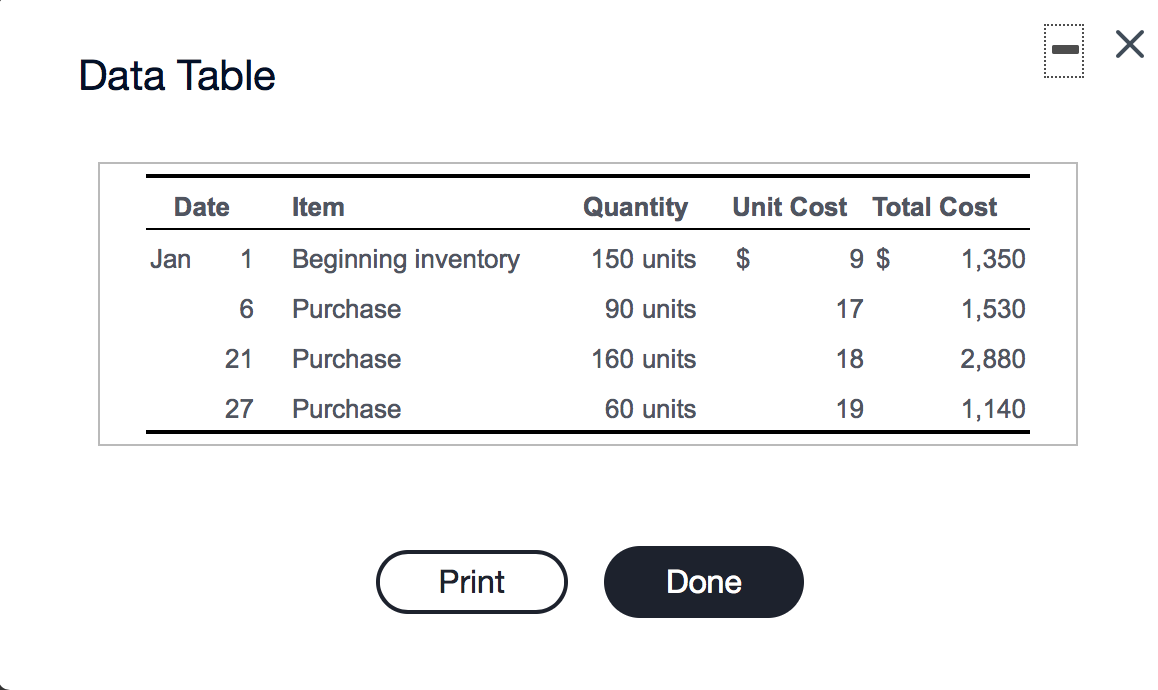Select the 150 units quantity value
1158x690 pixels.
(644, 259)
